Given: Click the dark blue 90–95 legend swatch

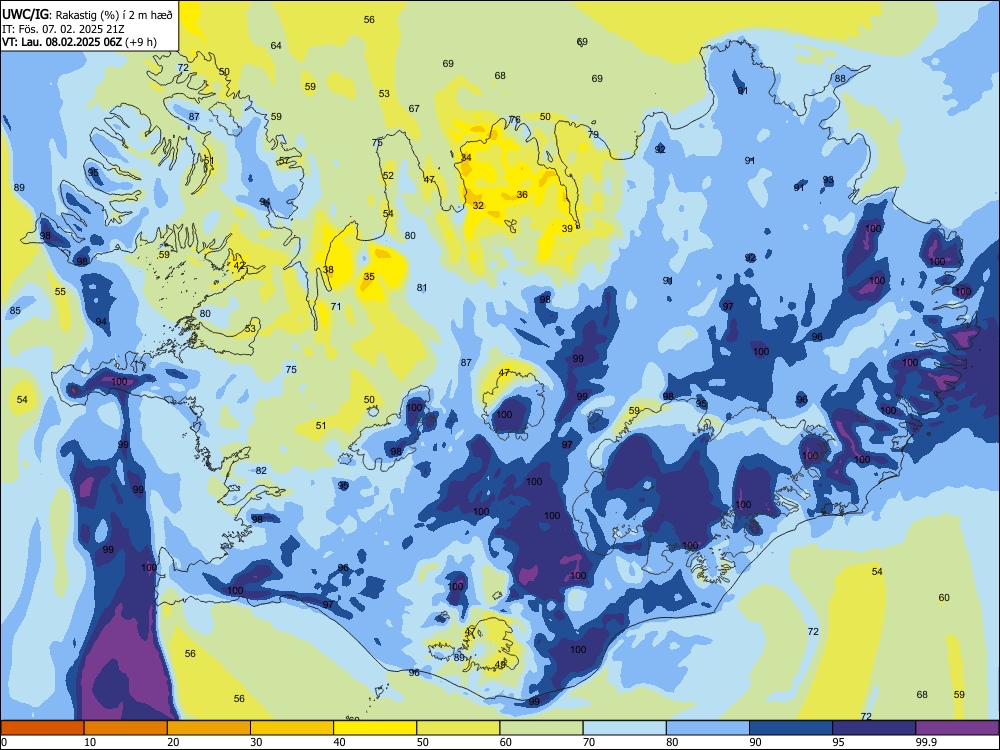Looking at the screenshot, I should (791, 728).
